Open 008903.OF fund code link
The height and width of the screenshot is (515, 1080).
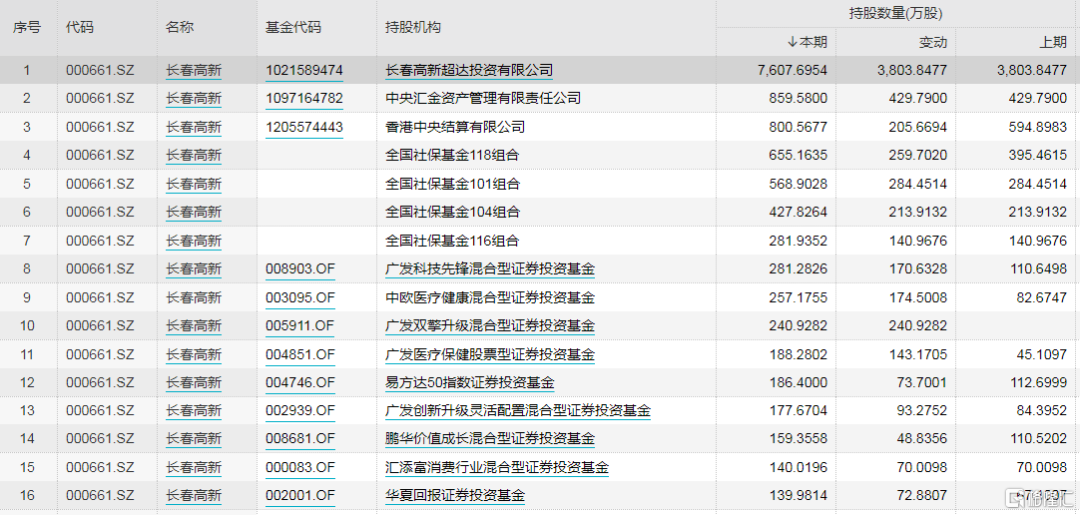(x=300, y=269)
